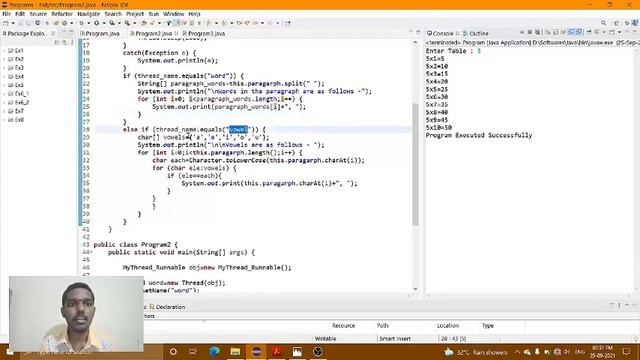Click the Resource column header in Problems view
Viewport: 640px width, 360px height.
point(343,326)
